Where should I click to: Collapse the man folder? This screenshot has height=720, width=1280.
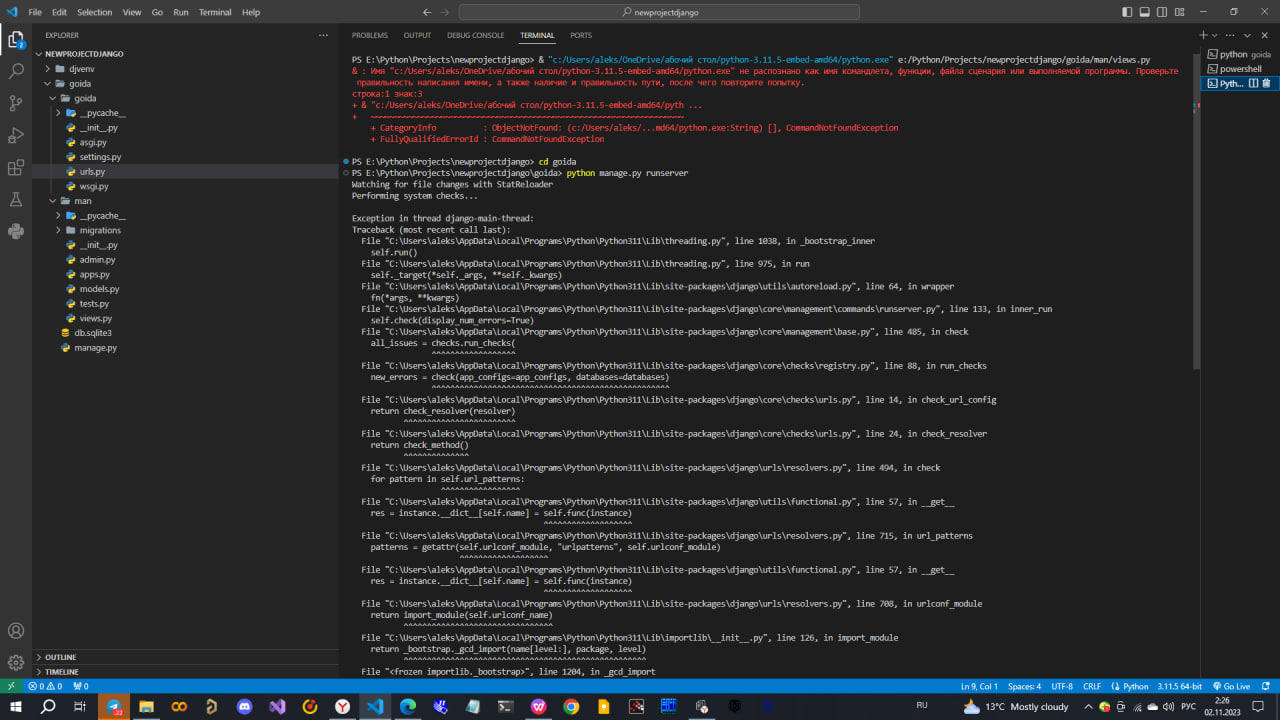(83, 201)
